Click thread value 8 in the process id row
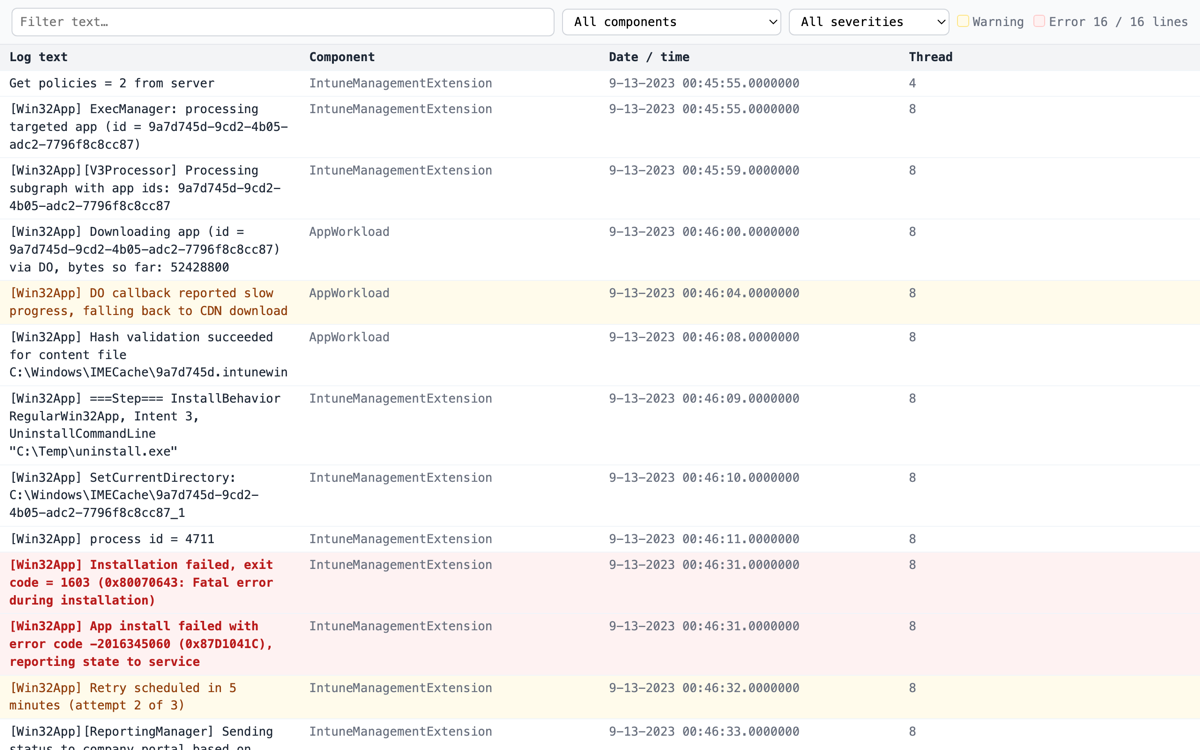The image size is (1200, 750). (912, 539)
